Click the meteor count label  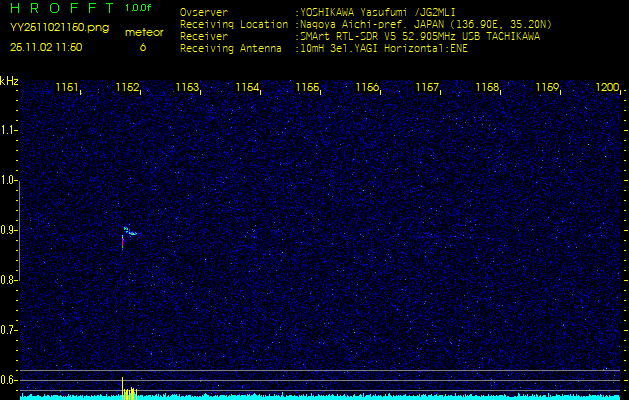click(x=143, y=32)
